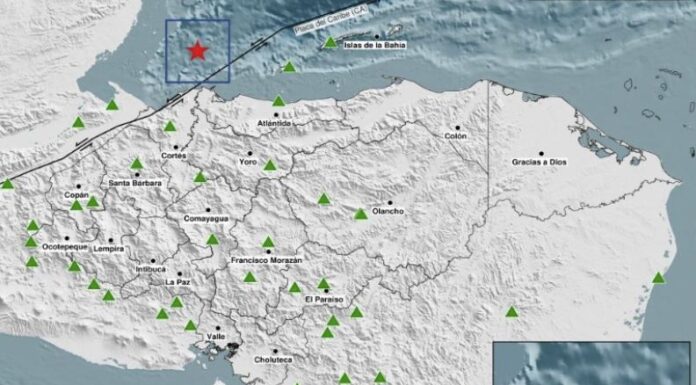Viewport: 696px width, 385px height.
Task: Select the city dot above the Olancho label
Action: click(390, 203)
